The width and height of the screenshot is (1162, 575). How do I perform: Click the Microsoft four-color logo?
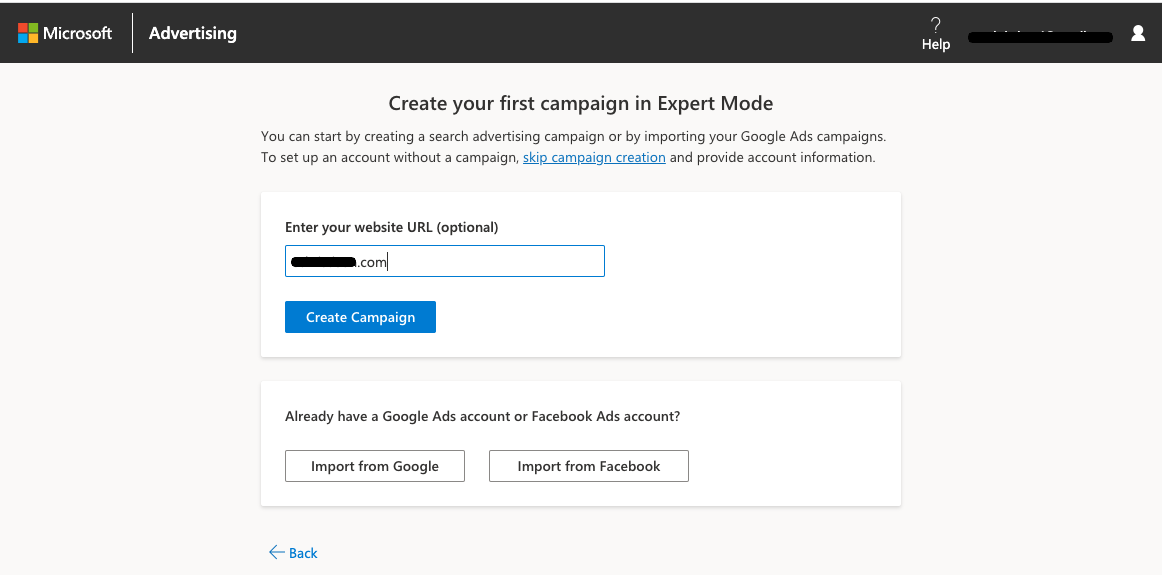point(28,33)
